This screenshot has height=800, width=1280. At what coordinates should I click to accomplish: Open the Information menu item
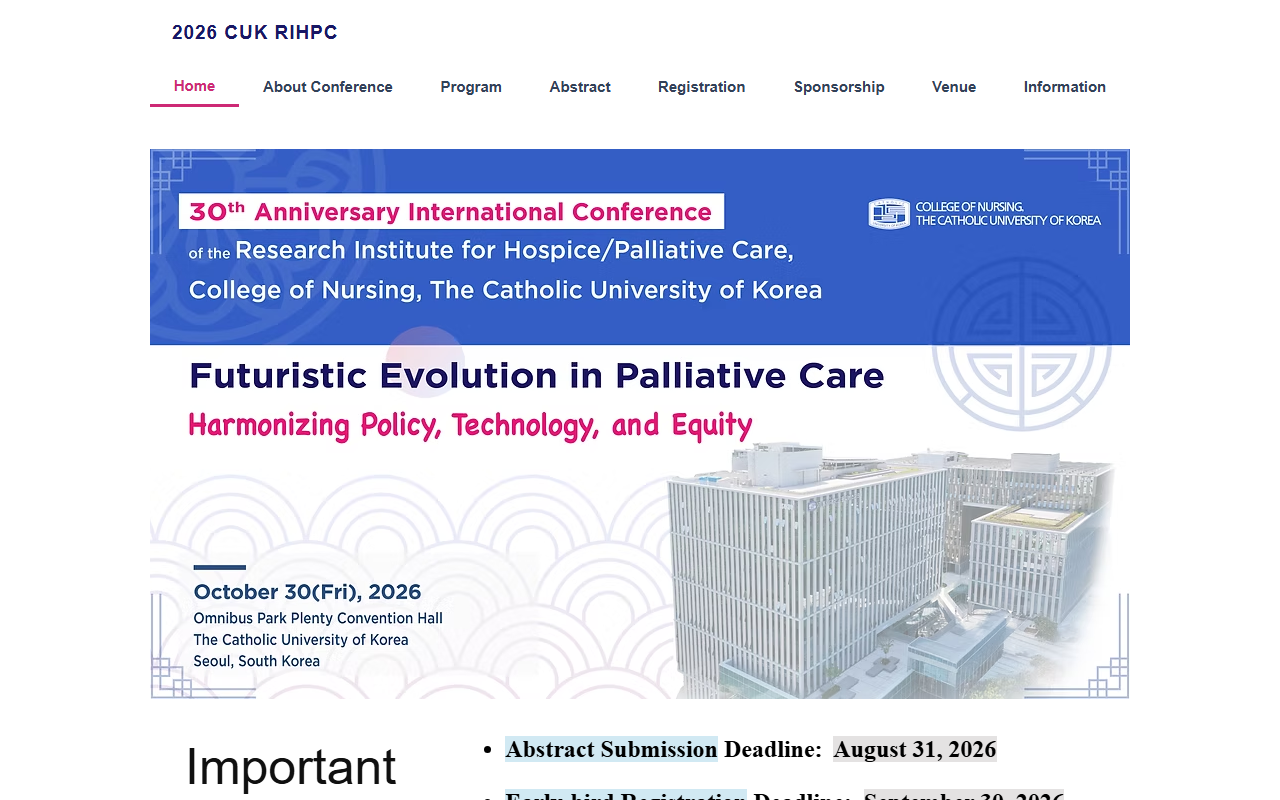(x=1065, y=87)
